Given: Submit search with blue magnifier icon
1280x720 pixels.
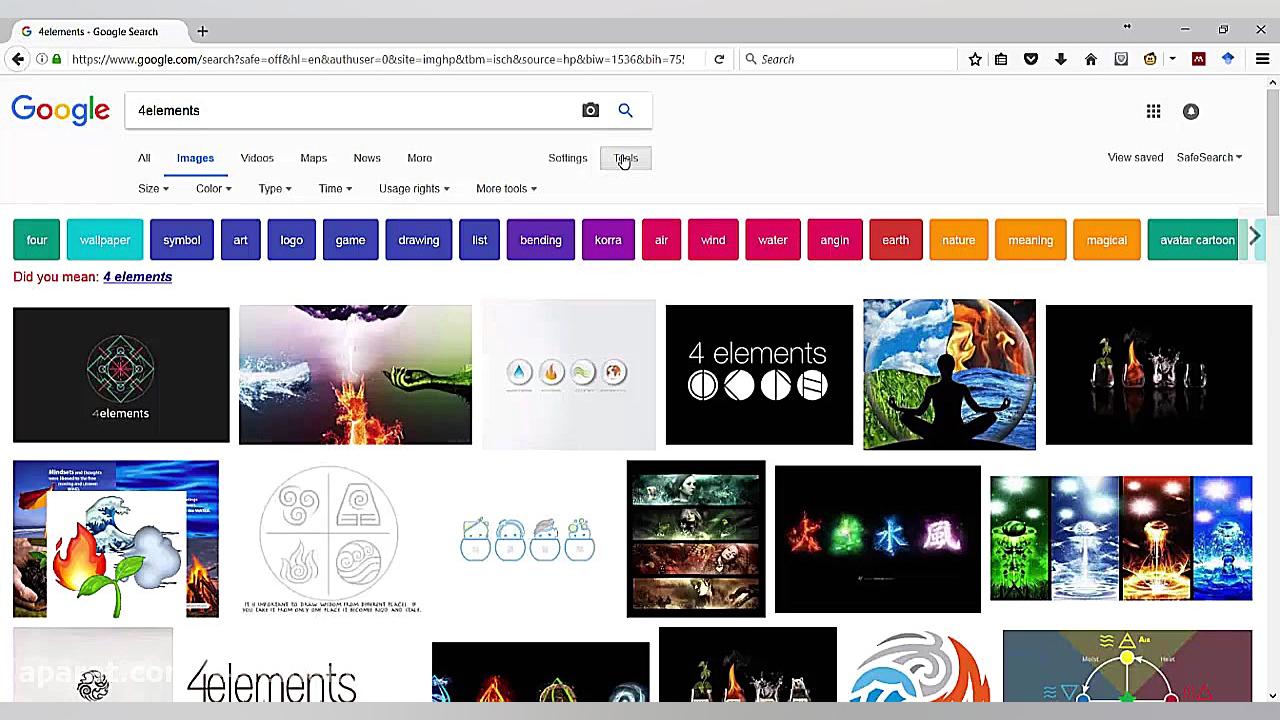Looking at the screenshot, I should click(x=626, y=110).
